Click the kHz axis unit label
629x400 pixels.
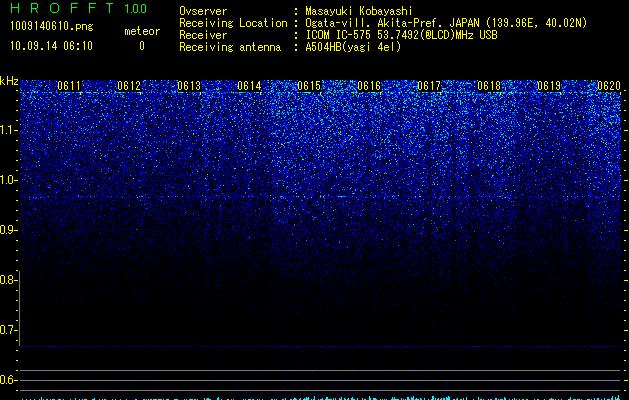9,81
